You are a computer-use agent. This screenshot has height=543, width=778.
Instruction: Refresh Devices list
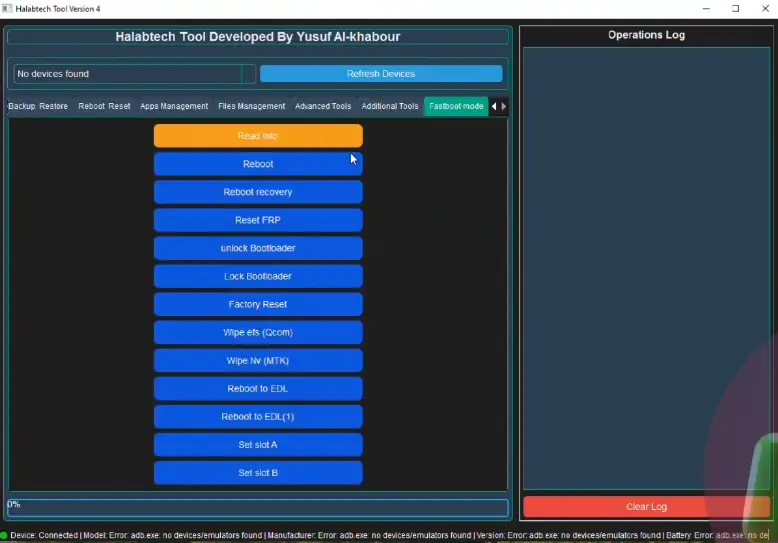coord(380,74)
